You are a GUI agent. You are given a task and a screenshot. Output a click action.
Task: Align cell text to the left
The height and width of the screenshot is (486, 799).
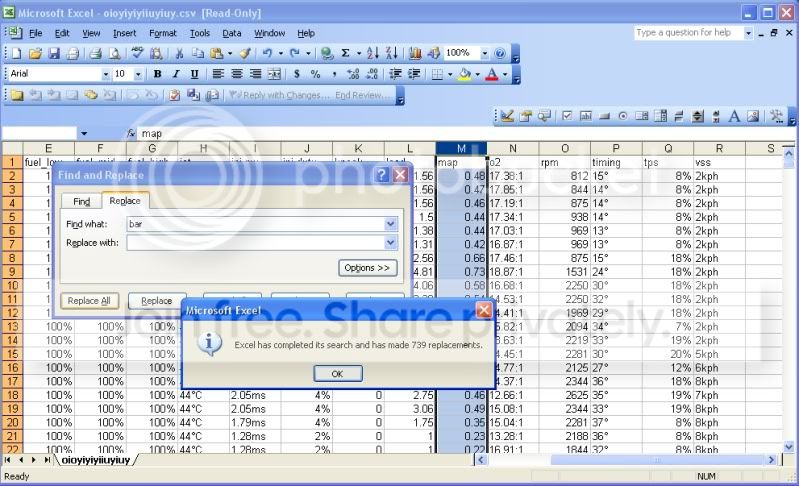point(218,74)
